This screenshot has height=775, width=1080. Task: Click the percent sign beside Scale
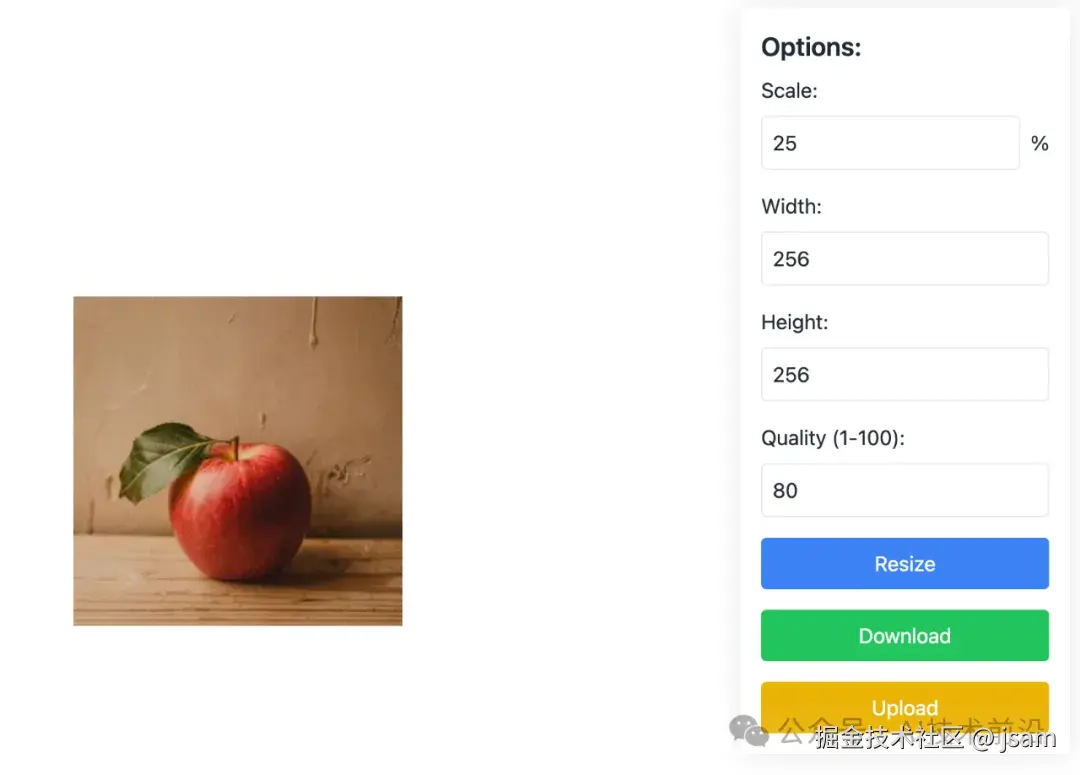coord(1040,144)
